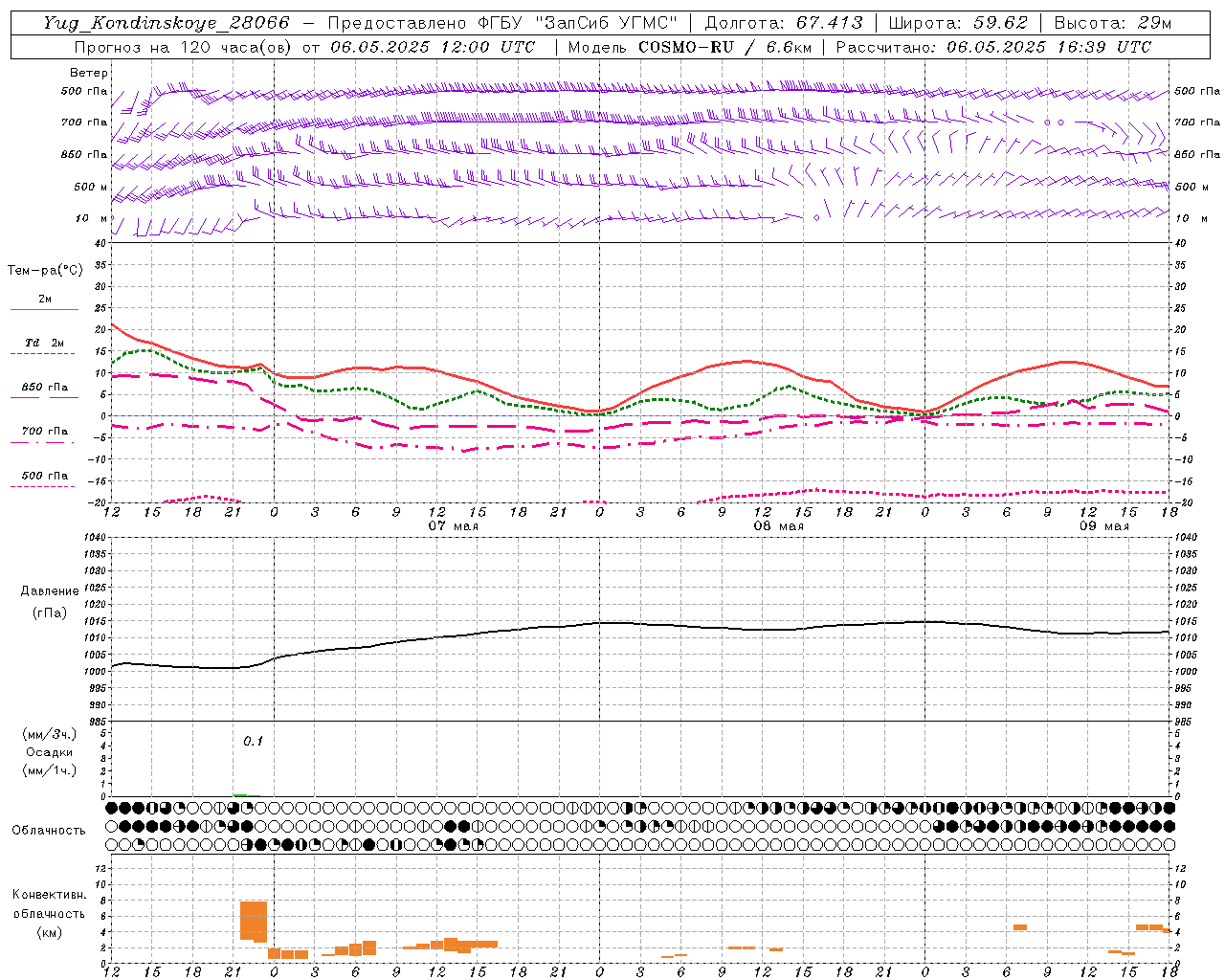Click the '0.1' precipitation amount value
The image size is (1225, 980).
coord(253,741)
